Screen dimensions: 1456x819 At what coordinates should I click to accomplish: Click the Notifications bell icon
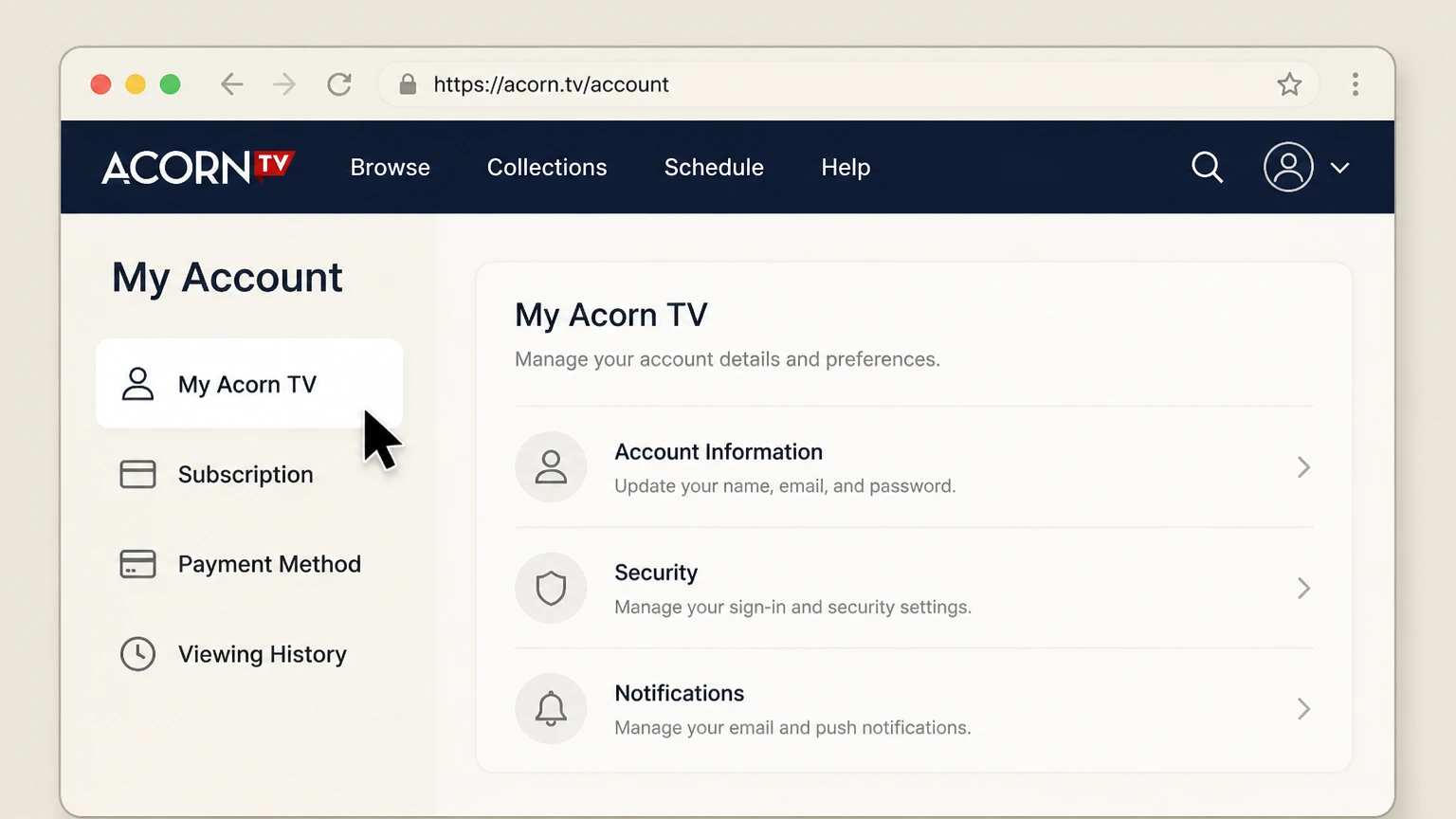(551, 708)
